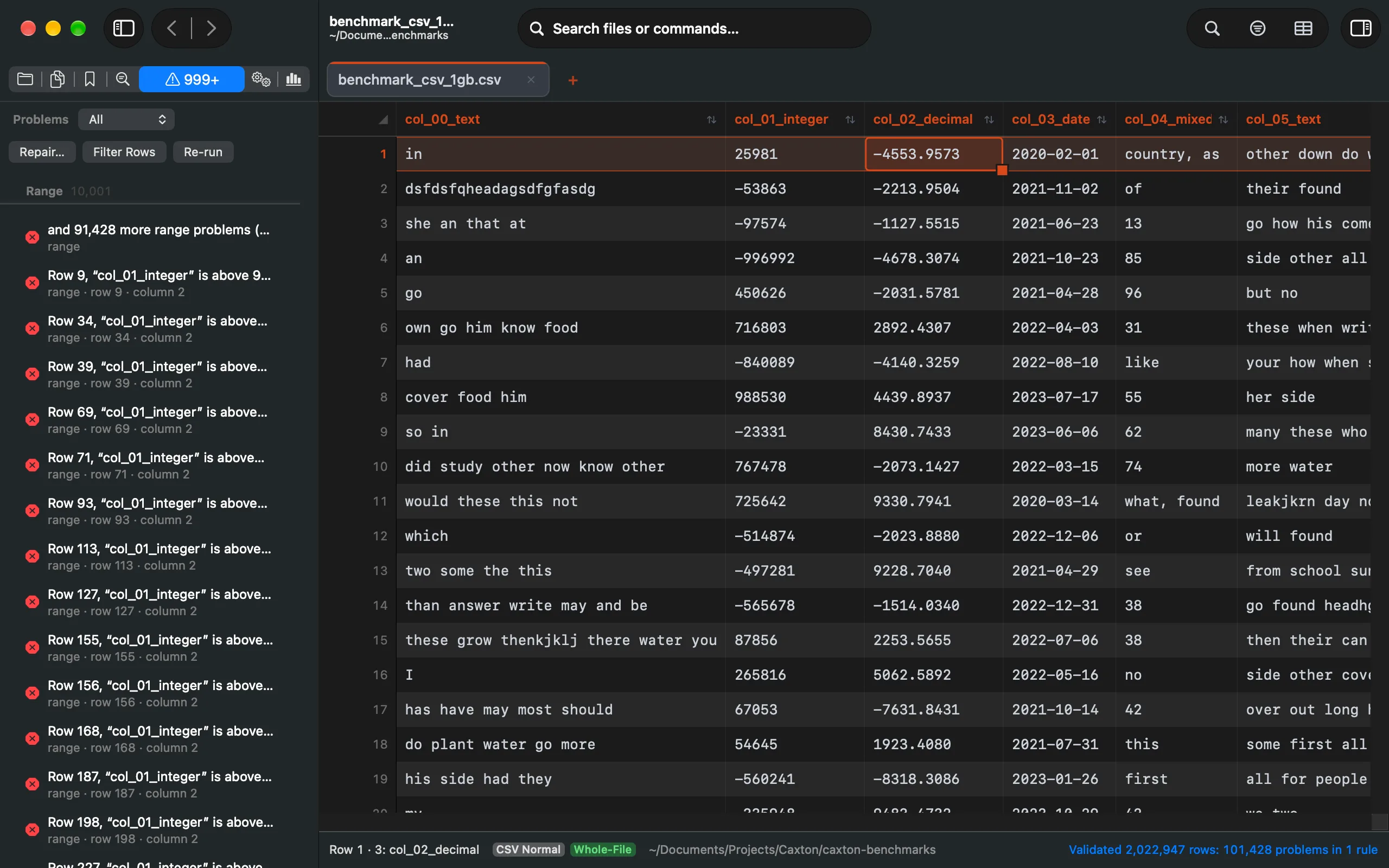Open the 91,428 more range problems entry
The width and height of the screenshot is (1389, 868).
click(x=150, y=238)
